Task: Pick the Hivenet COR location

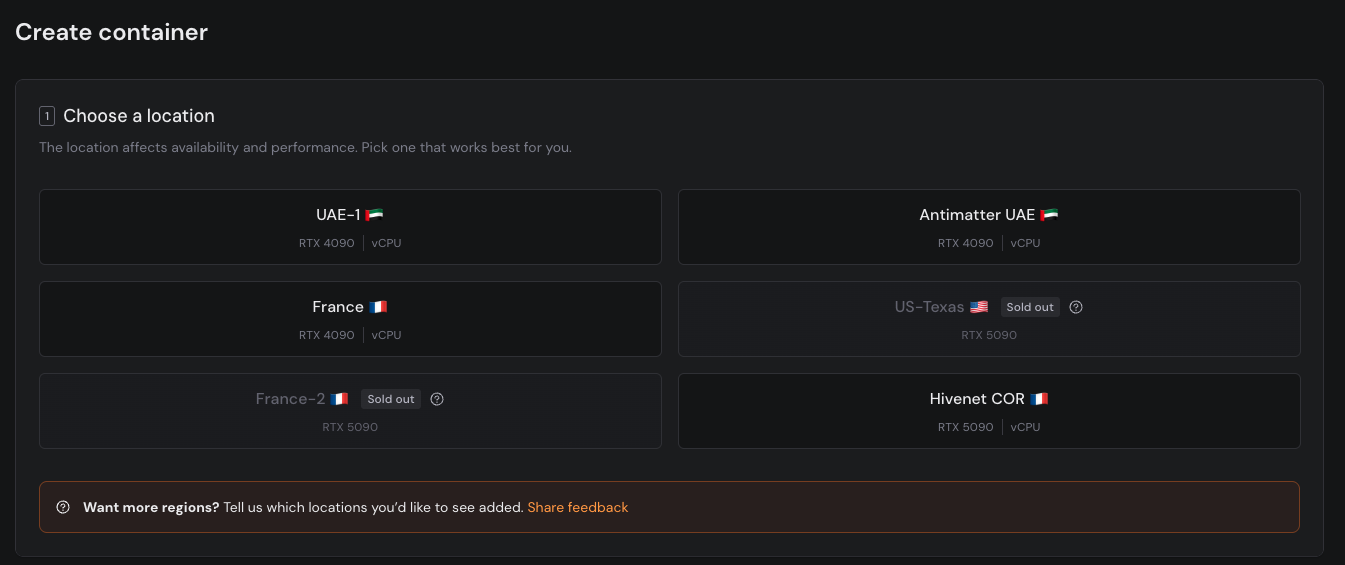Action: 989,411
